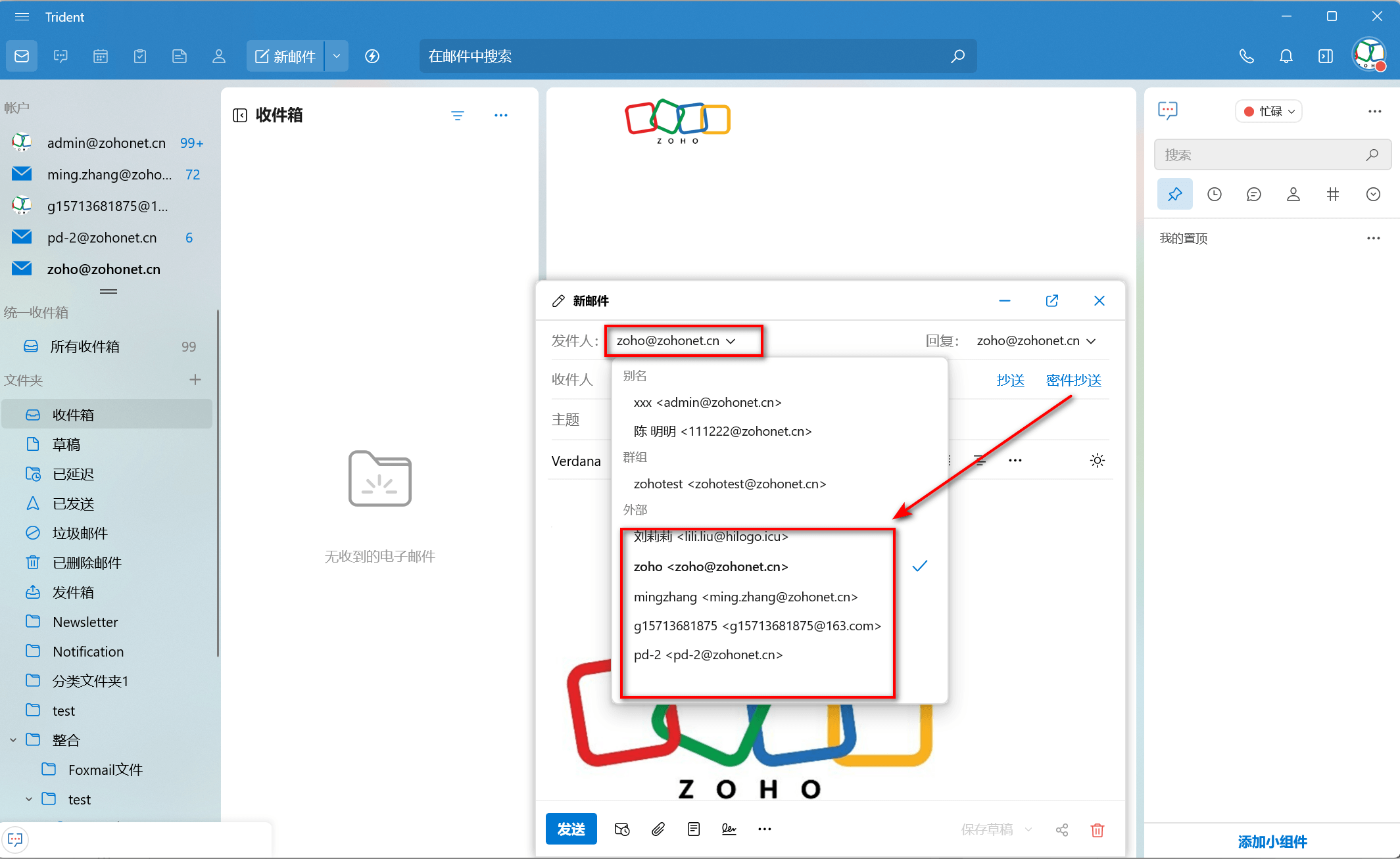
Task: Open the phone call icon
Action: (1246, 57)
